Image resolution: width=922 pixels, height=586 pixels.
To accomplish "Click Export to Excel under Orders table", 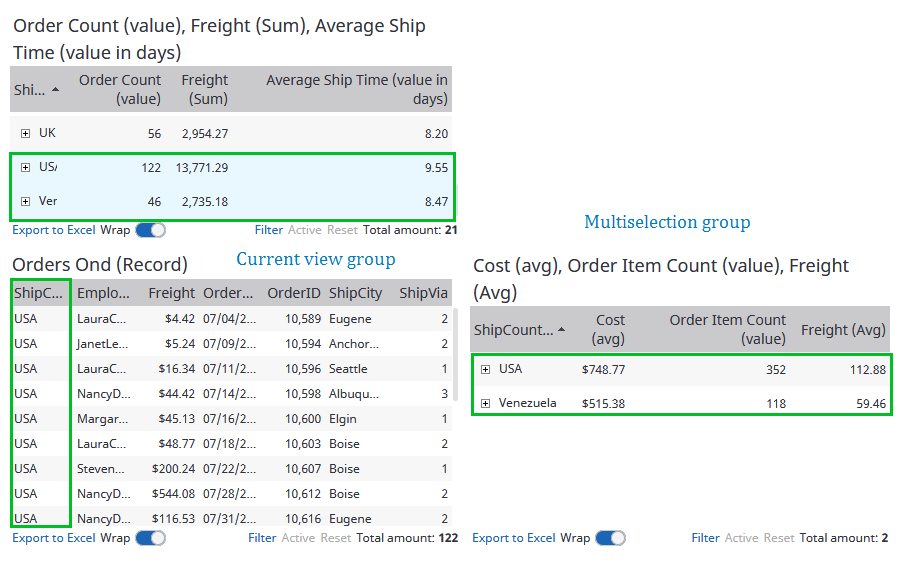I will (x=54, y=538).
